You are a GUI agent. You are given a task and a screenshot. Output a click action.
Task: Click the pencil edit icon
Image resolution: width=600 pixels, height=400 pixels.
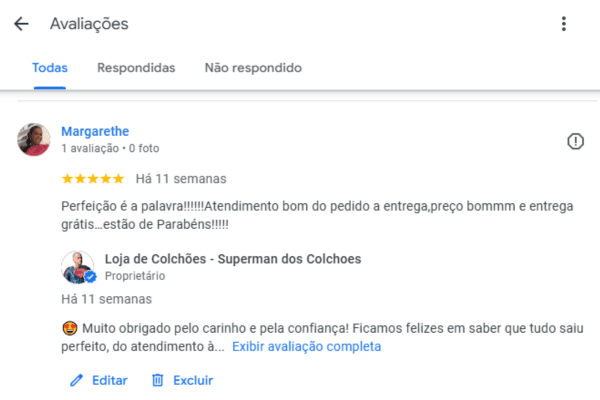[x=77, y=380]
